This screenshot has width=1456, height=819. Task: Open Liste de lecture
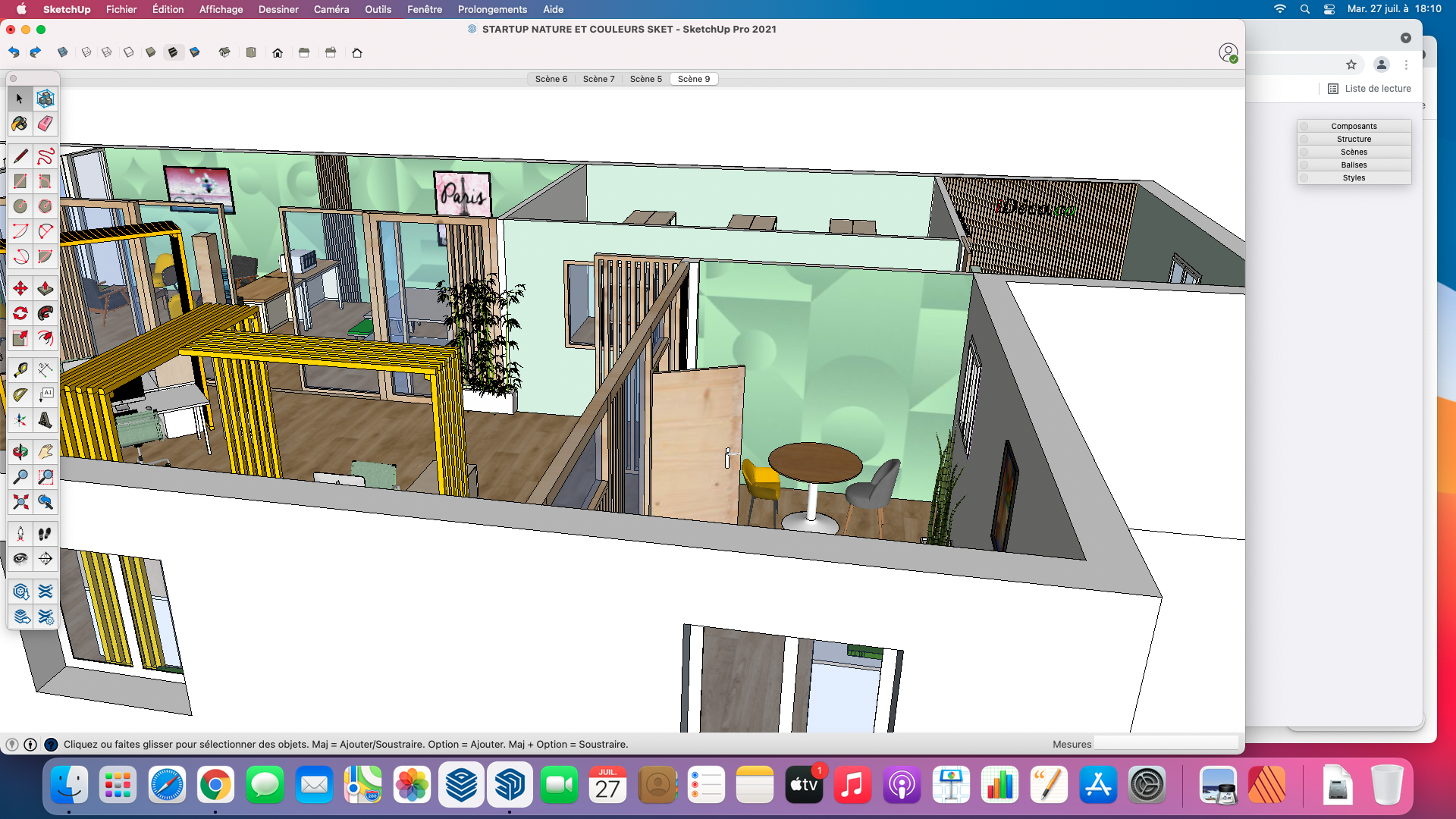coord(1370,89)
